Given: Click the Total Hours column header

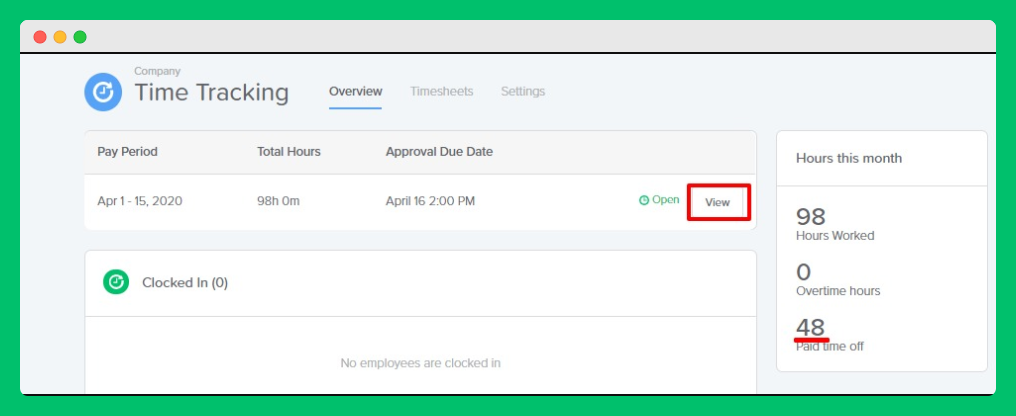Looking at the screenshot, I should click(289, 152).
